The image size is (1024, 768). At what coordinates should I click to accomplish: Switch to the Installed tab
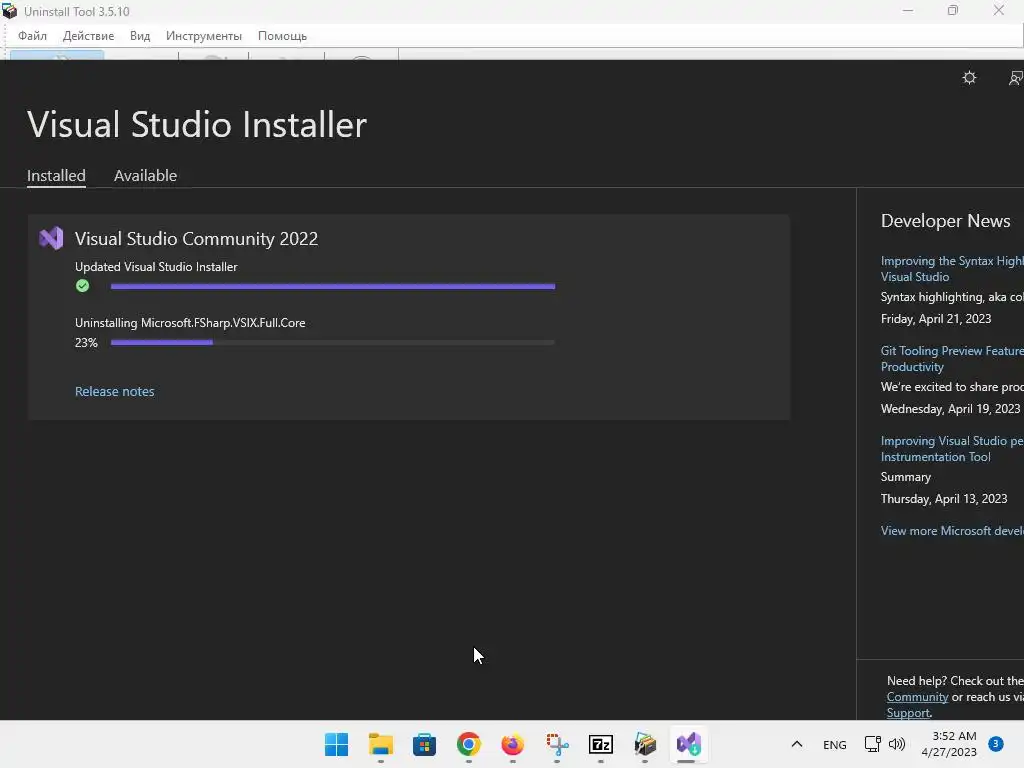56,176
